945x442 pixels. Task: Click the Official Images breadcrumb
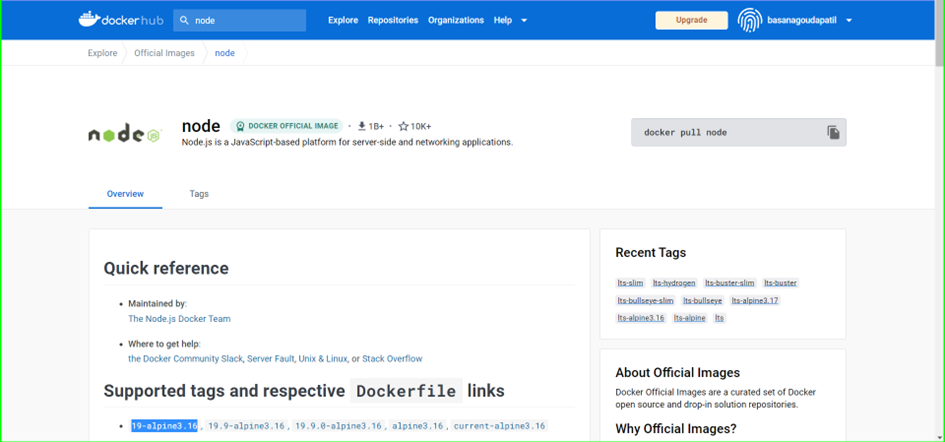[x=165, y=53]
